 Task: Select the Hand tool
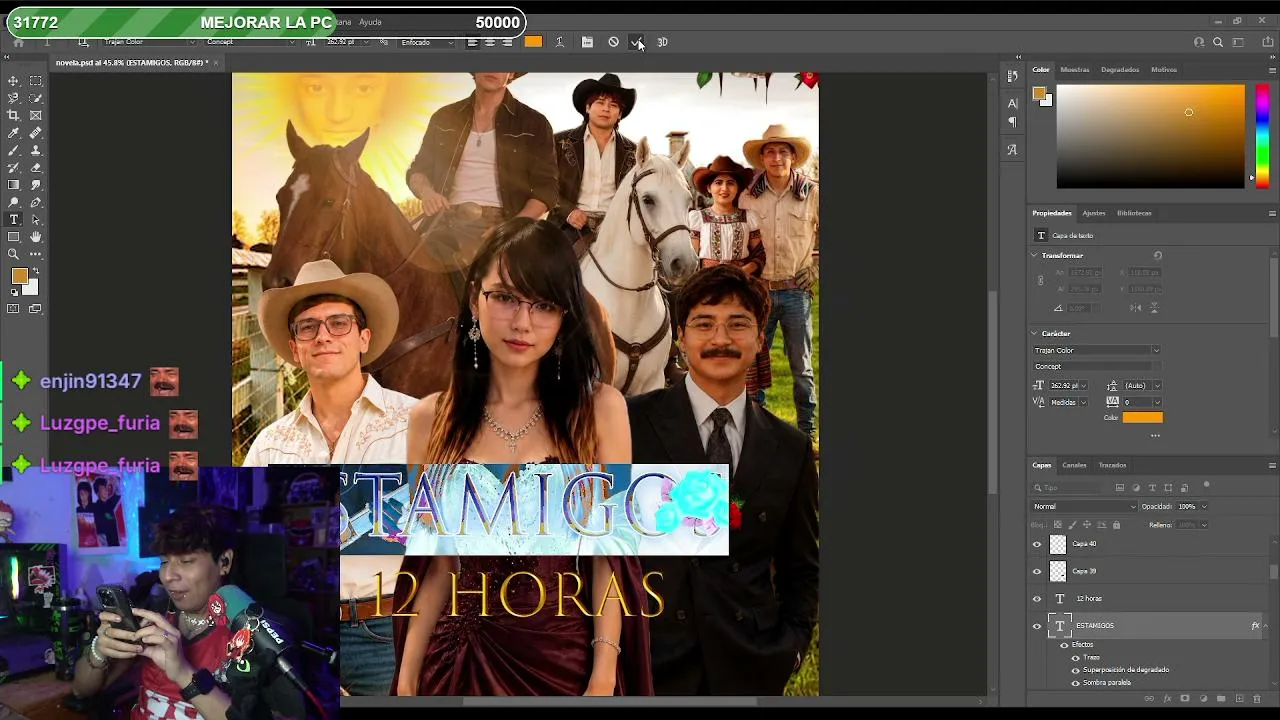[x=36, y=237]
